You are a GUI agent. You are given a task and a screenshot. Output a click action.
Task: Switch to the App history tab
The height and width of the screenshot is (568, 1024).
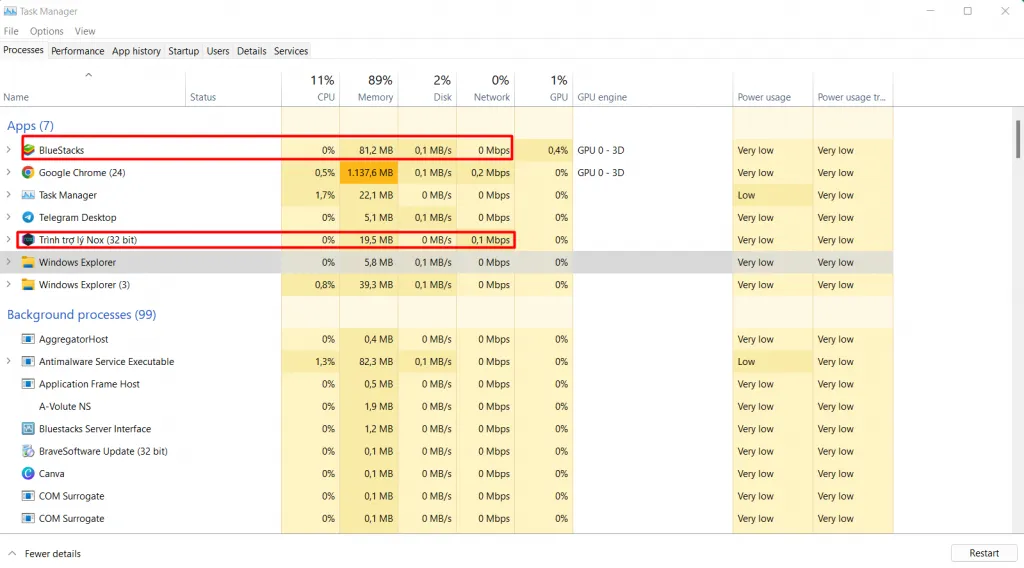pyautogui.click(x=136, y=51)
